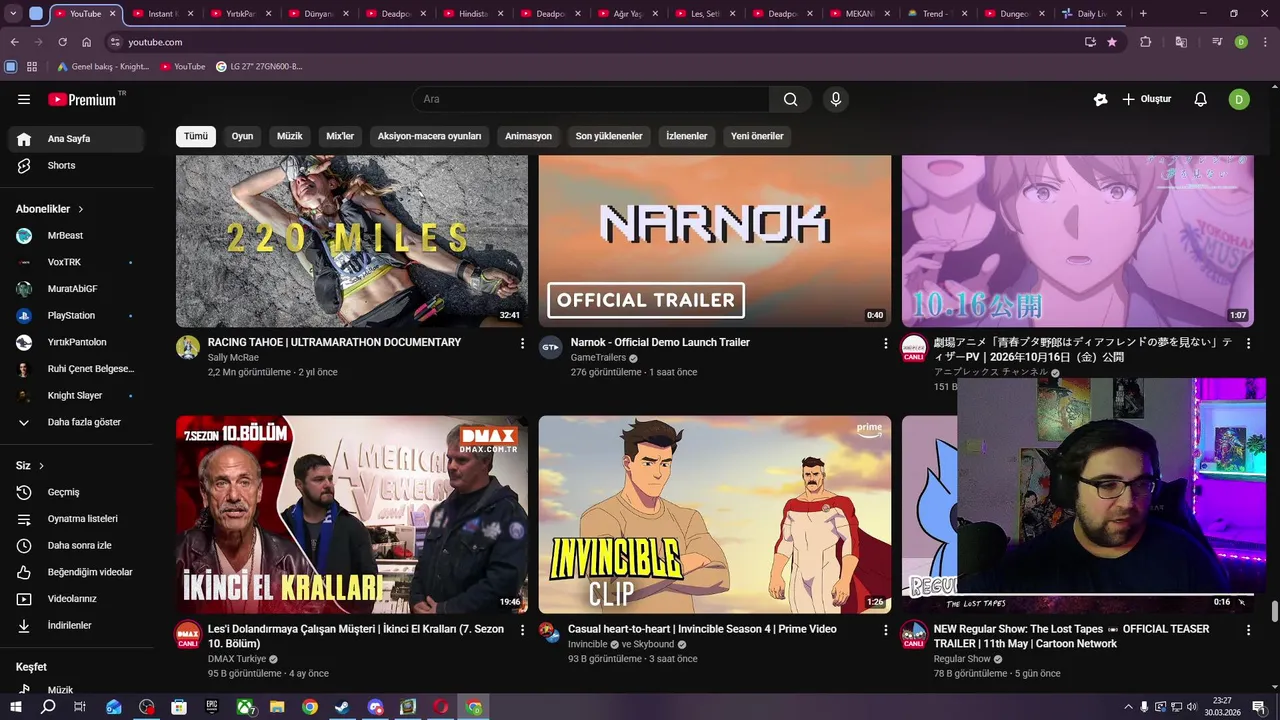Bookmark page with the star icon

pos(1112,42)
